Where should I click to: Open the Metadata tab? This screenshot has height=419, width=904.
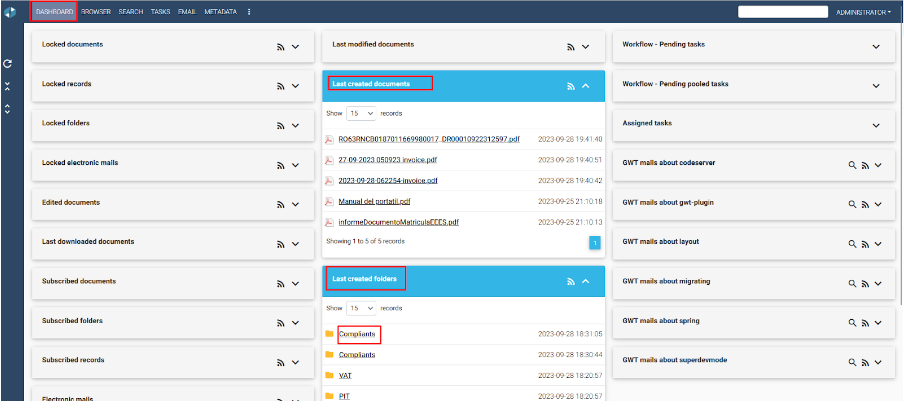click(220, 12)
